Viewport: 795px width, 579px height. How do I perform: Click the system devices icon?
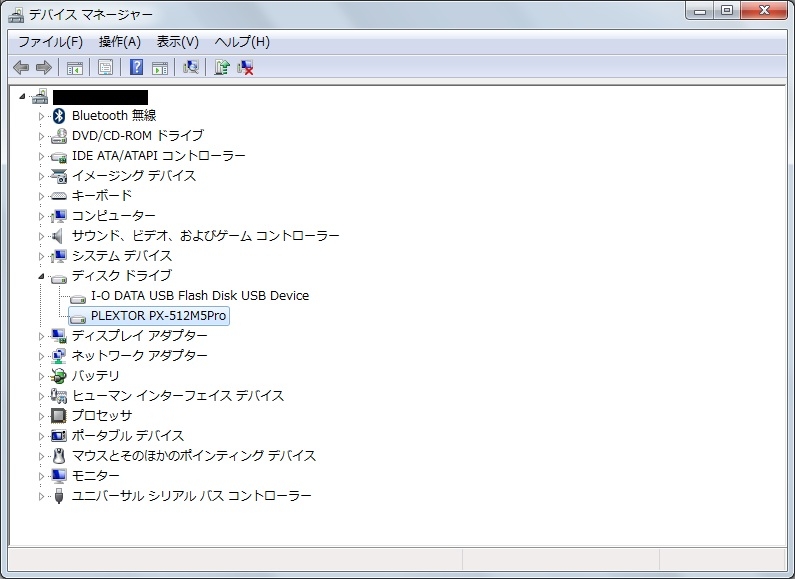tap(59, 256)
